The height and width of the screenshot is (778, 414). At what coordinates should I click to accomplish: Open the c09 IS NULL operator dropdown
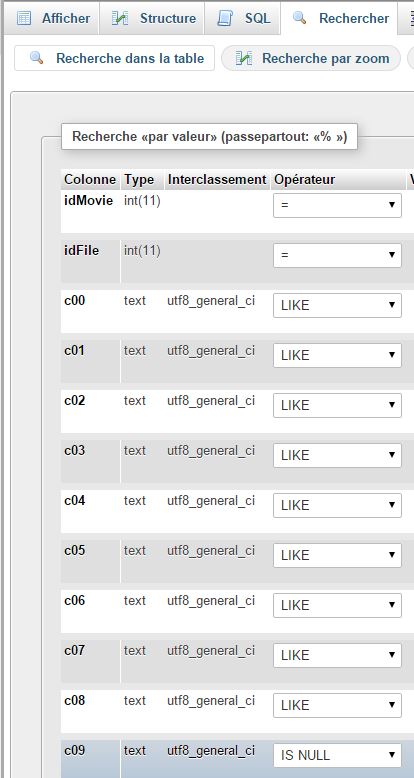338,755
